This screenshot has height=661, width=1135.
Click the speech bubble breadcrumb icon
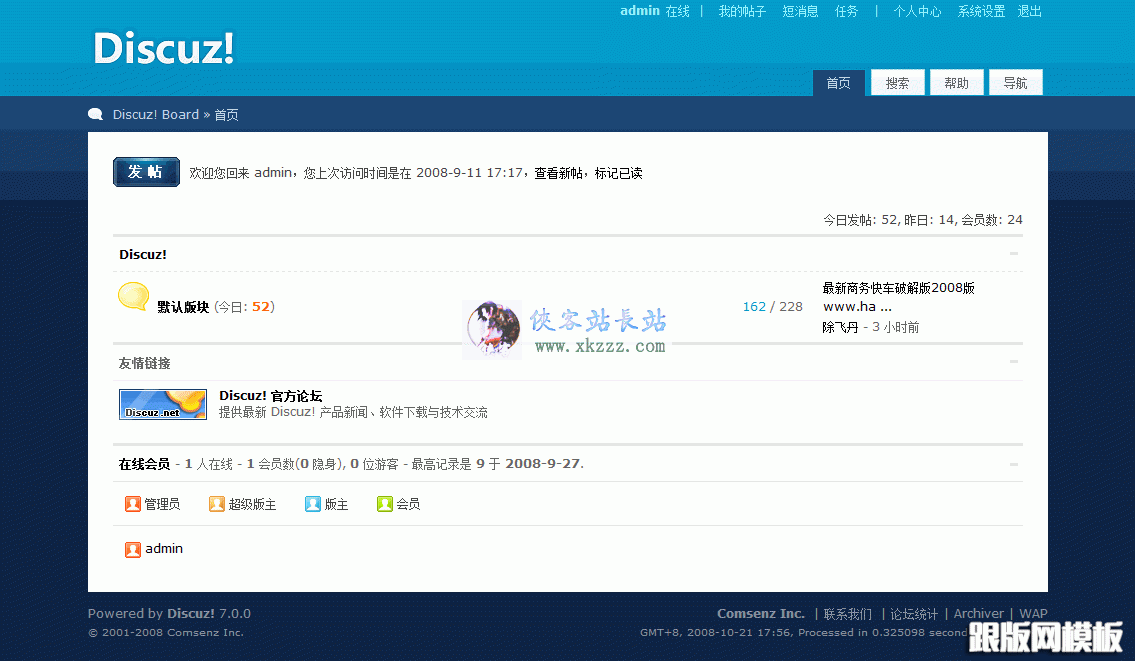(x=96, y=114)
